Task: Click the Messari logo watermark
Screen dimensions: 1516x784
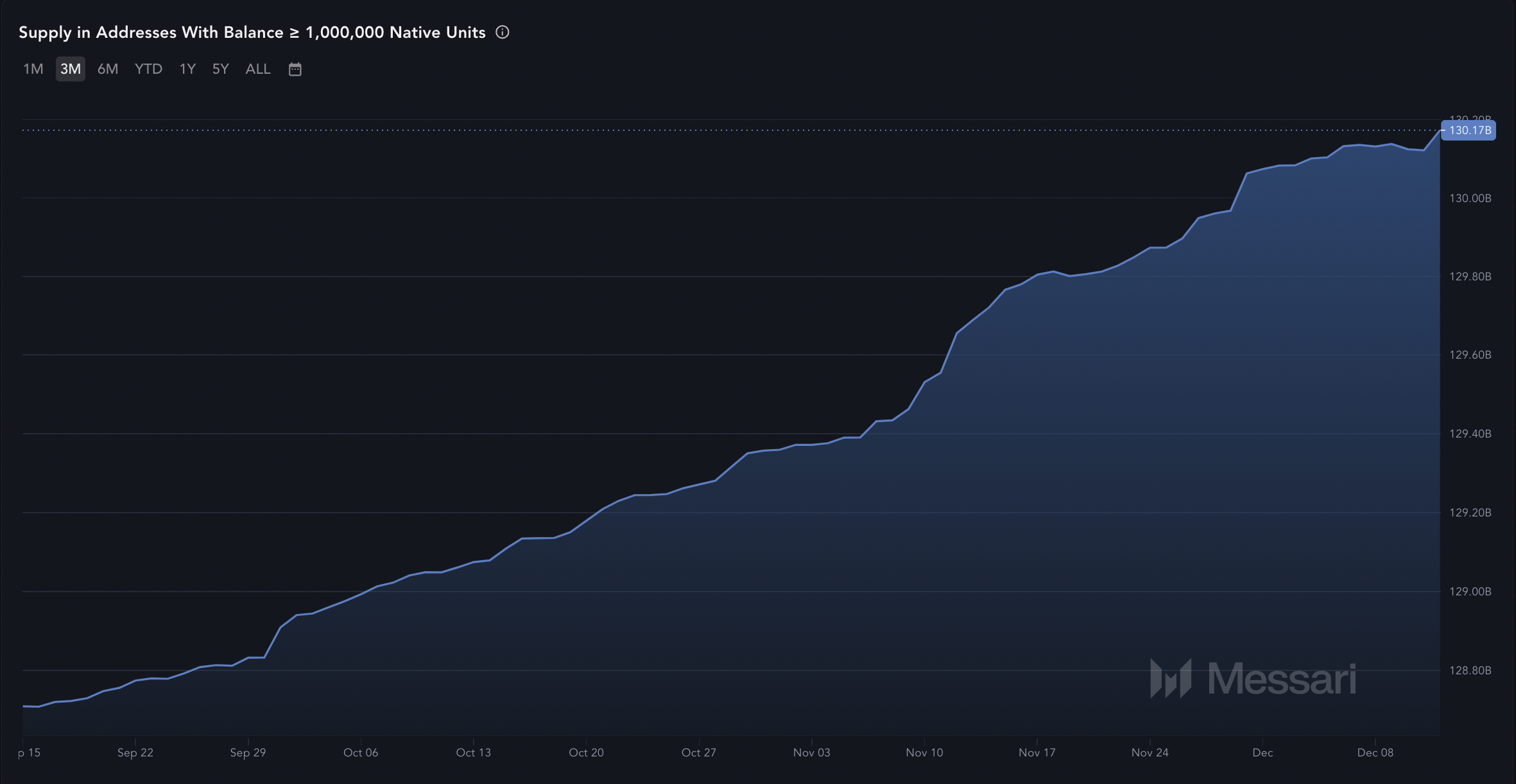Action: pyautogui.click(x=1252, y=678)
